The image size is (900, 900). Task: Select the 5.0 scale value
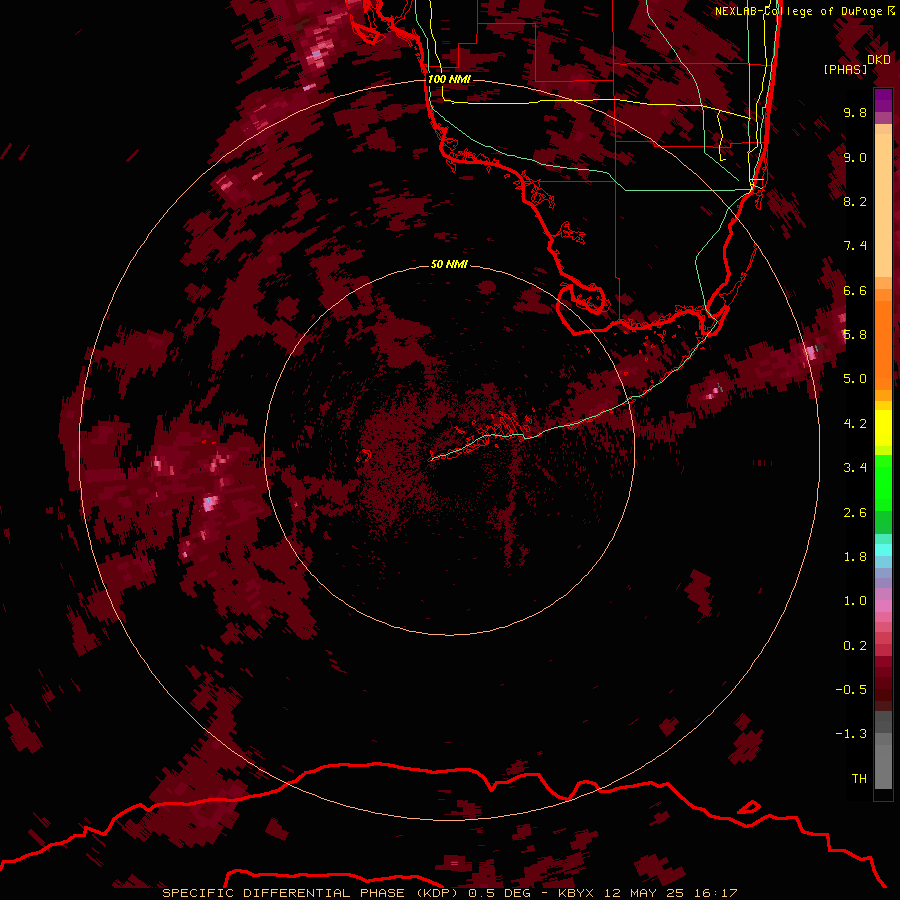855,379
